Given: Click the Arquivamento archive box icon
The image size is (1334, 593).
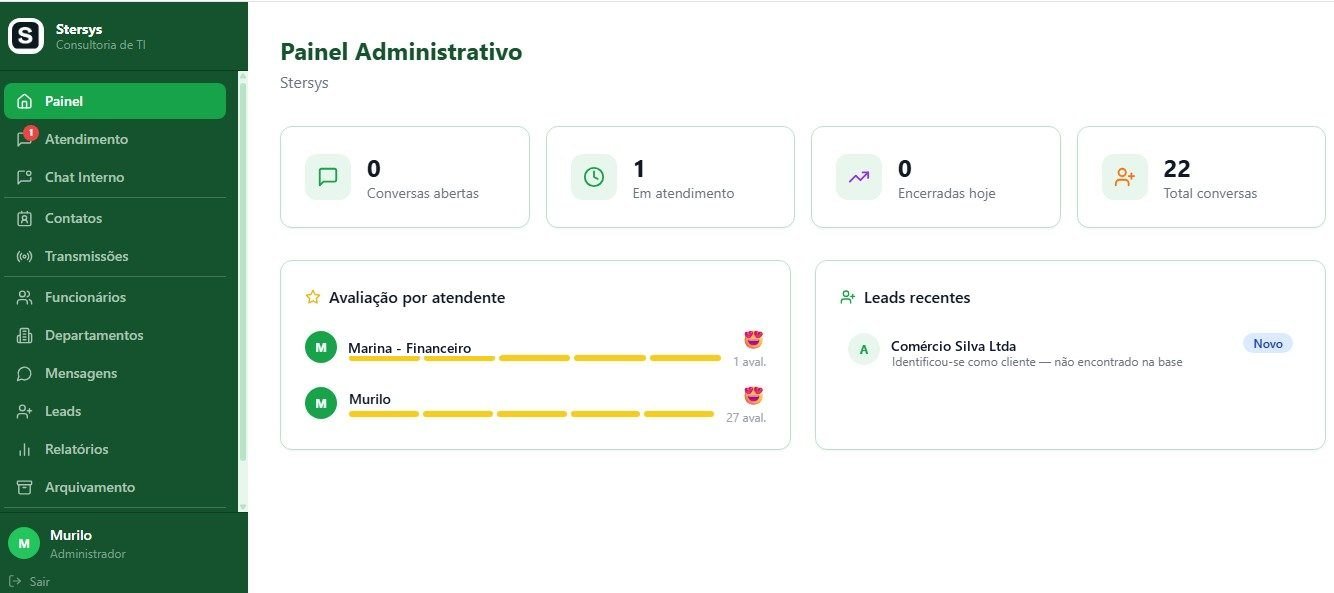Looking at the screenshot, I should (x=25, y=488).
